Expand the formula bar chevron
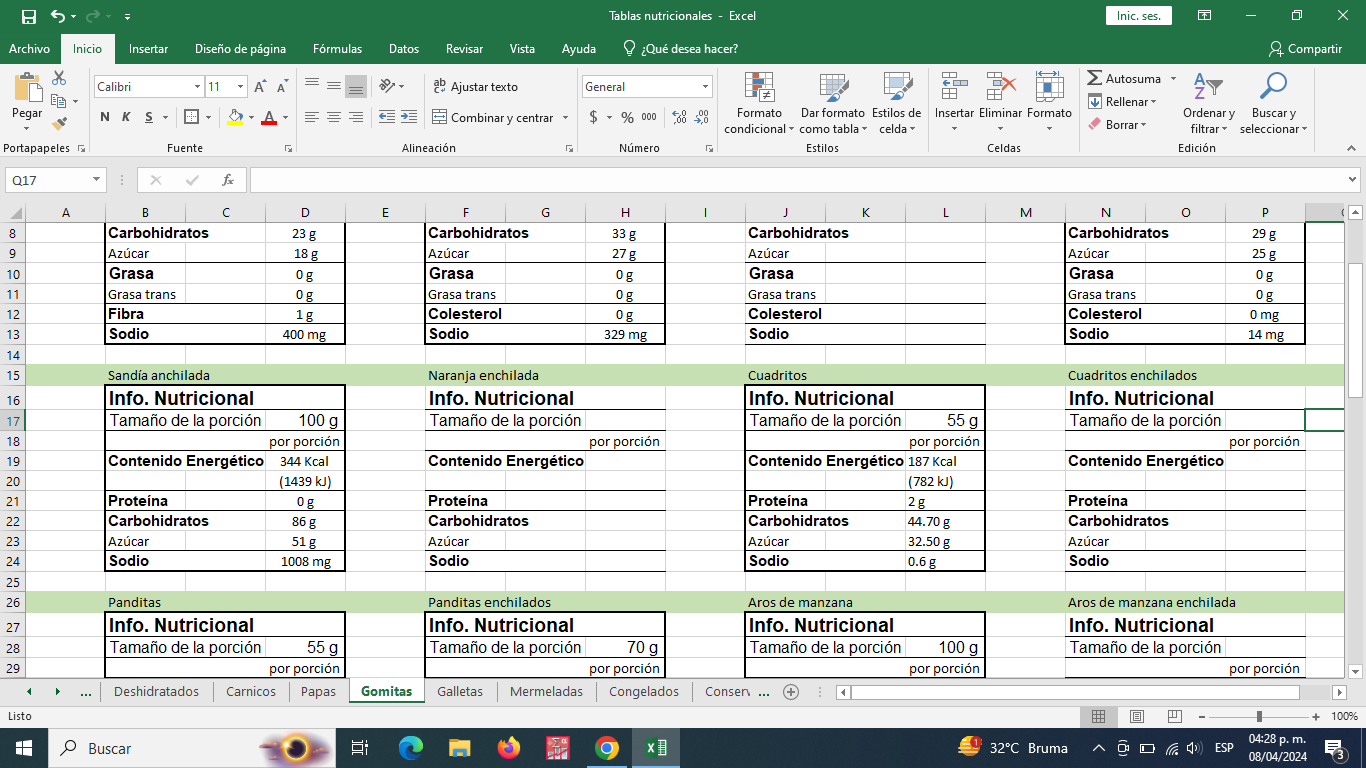1366x768 pixels. pyautogui.click(x=1353, y=180)
